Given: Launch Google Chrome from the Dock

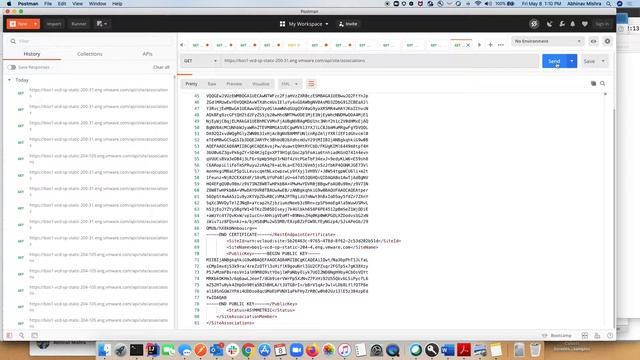Looking at the screenshot, I should [x=248, y=350].
